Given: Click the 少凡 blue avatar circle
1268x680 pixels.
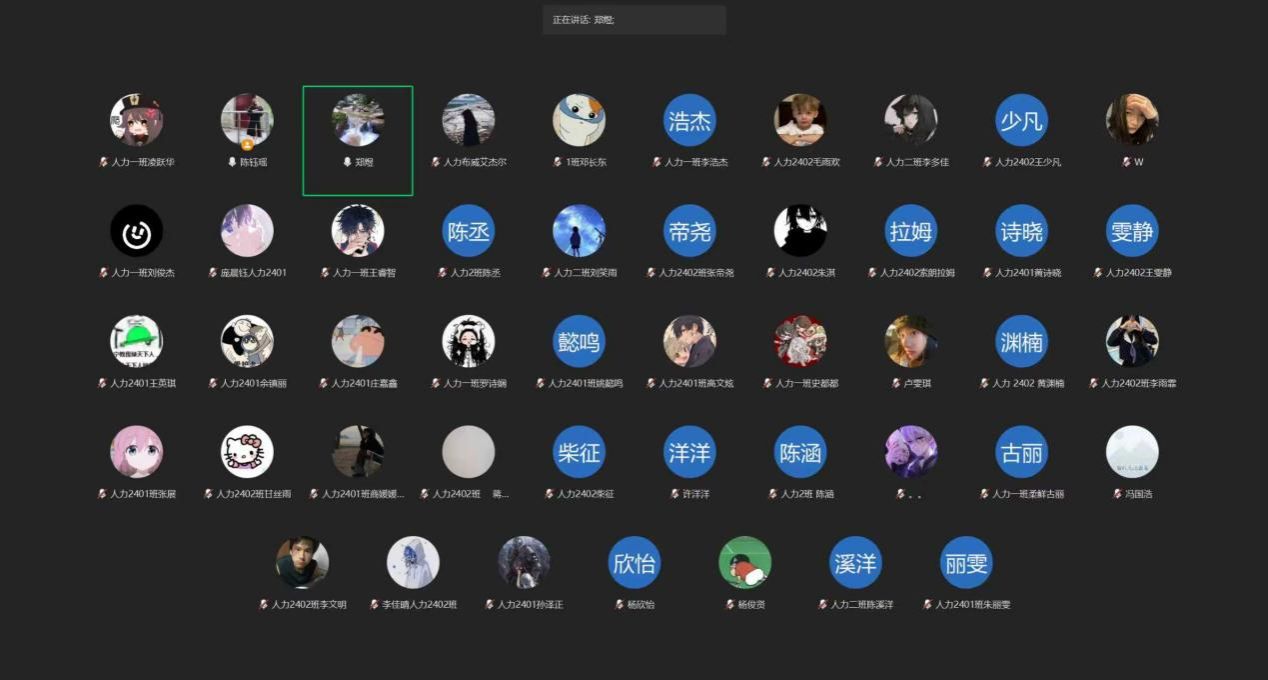Looking at the screenshot, I should pos(1021,121).
